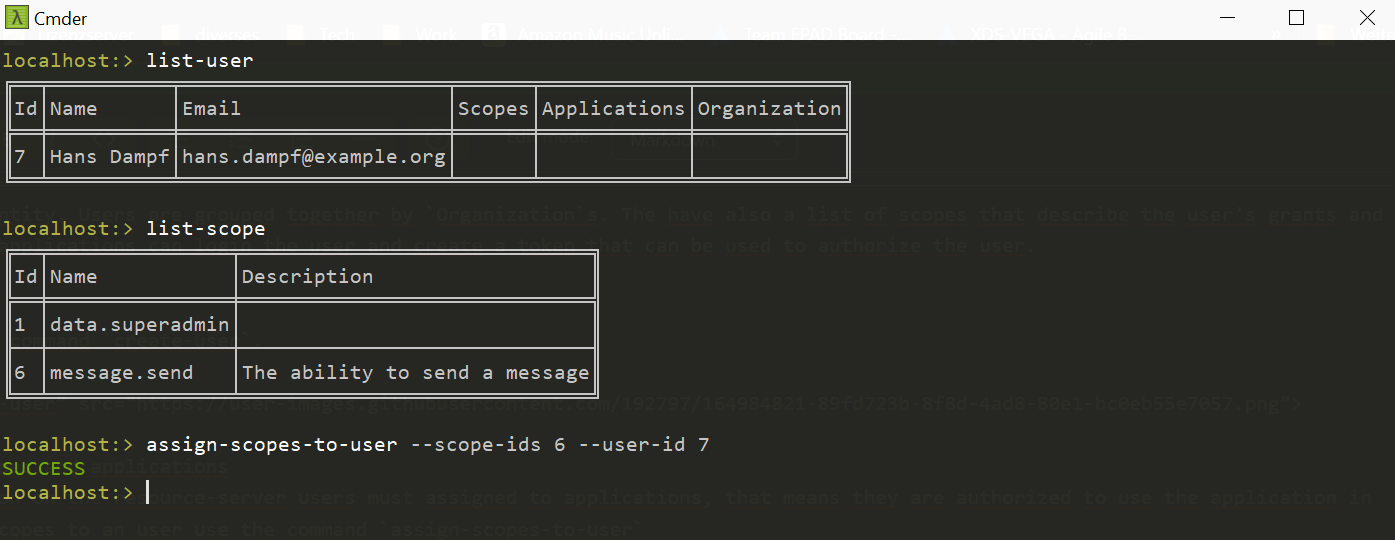
Task: Click the Cmder window title text
Action: tap(60, 18)
